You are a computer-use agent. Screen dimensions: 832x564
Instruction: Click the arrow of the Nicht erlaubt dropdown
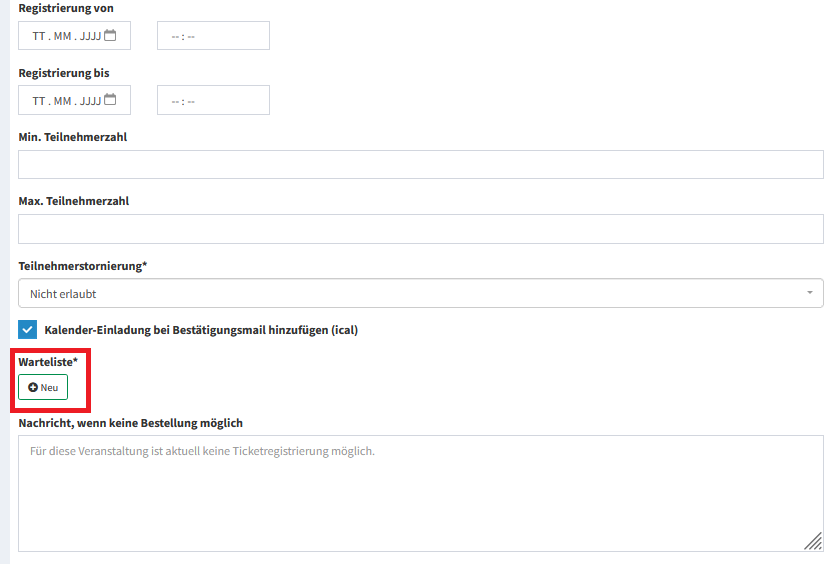tap(808, 294)
